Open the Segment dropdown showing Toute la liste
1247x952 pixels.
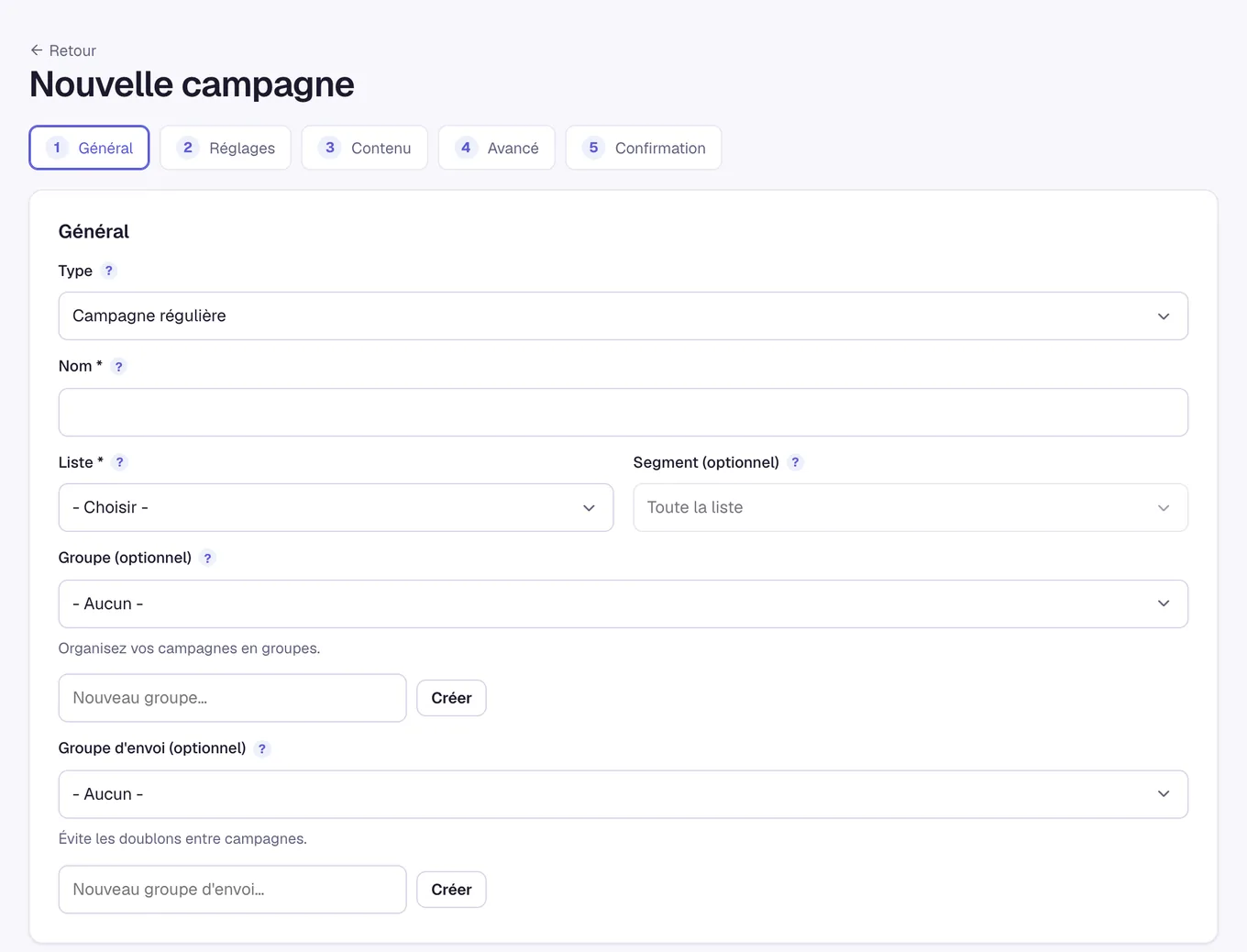(x=910, y=507)
